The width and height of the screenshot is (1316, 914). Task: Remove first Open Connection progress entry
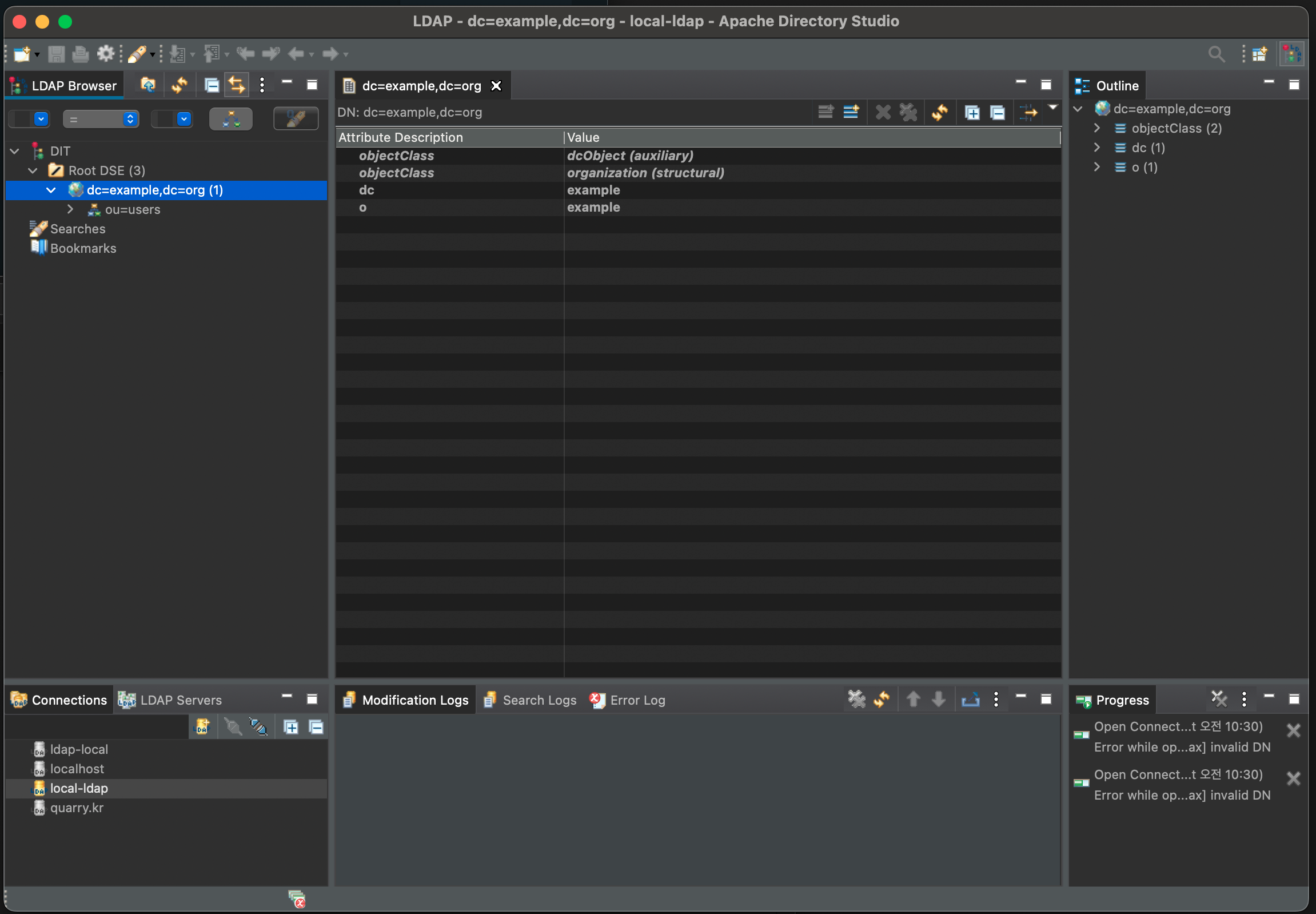1293,730
